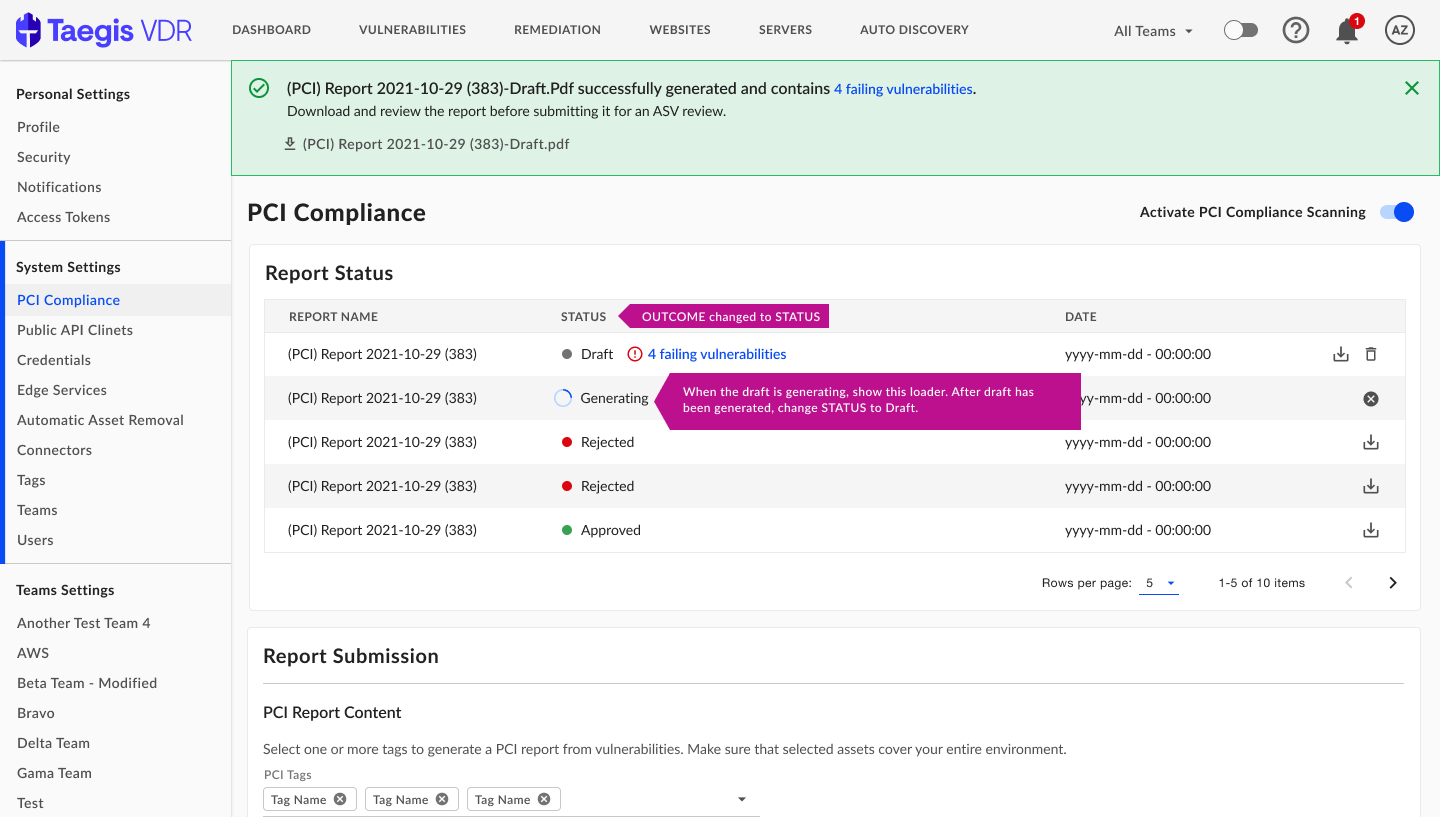The width and height of the screenshot is (1440, 817).
Task: Open Connectors settings
Action: (x=54, y=450)
